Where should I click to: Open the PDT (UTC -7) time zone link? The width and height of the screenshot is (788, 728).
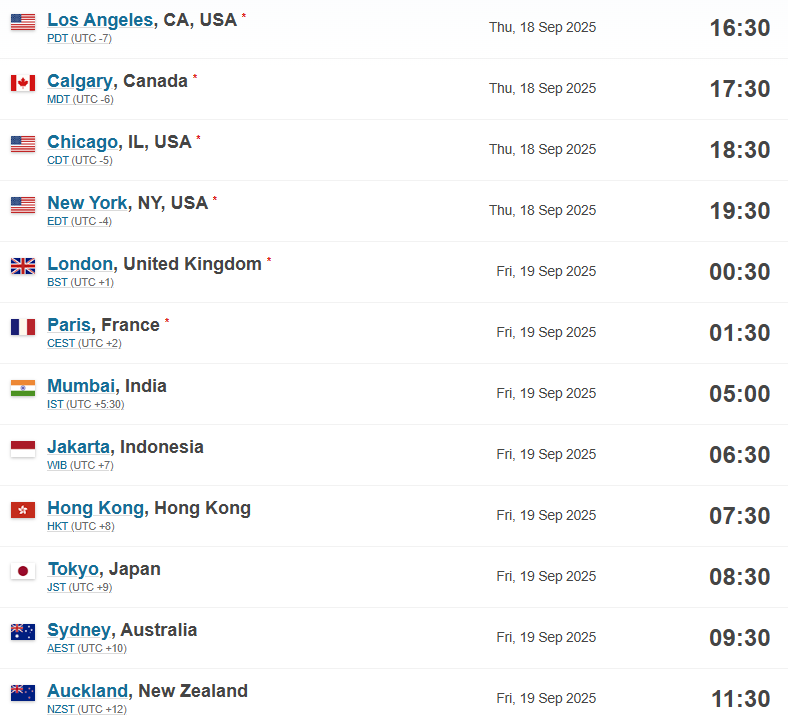(79, 38)
